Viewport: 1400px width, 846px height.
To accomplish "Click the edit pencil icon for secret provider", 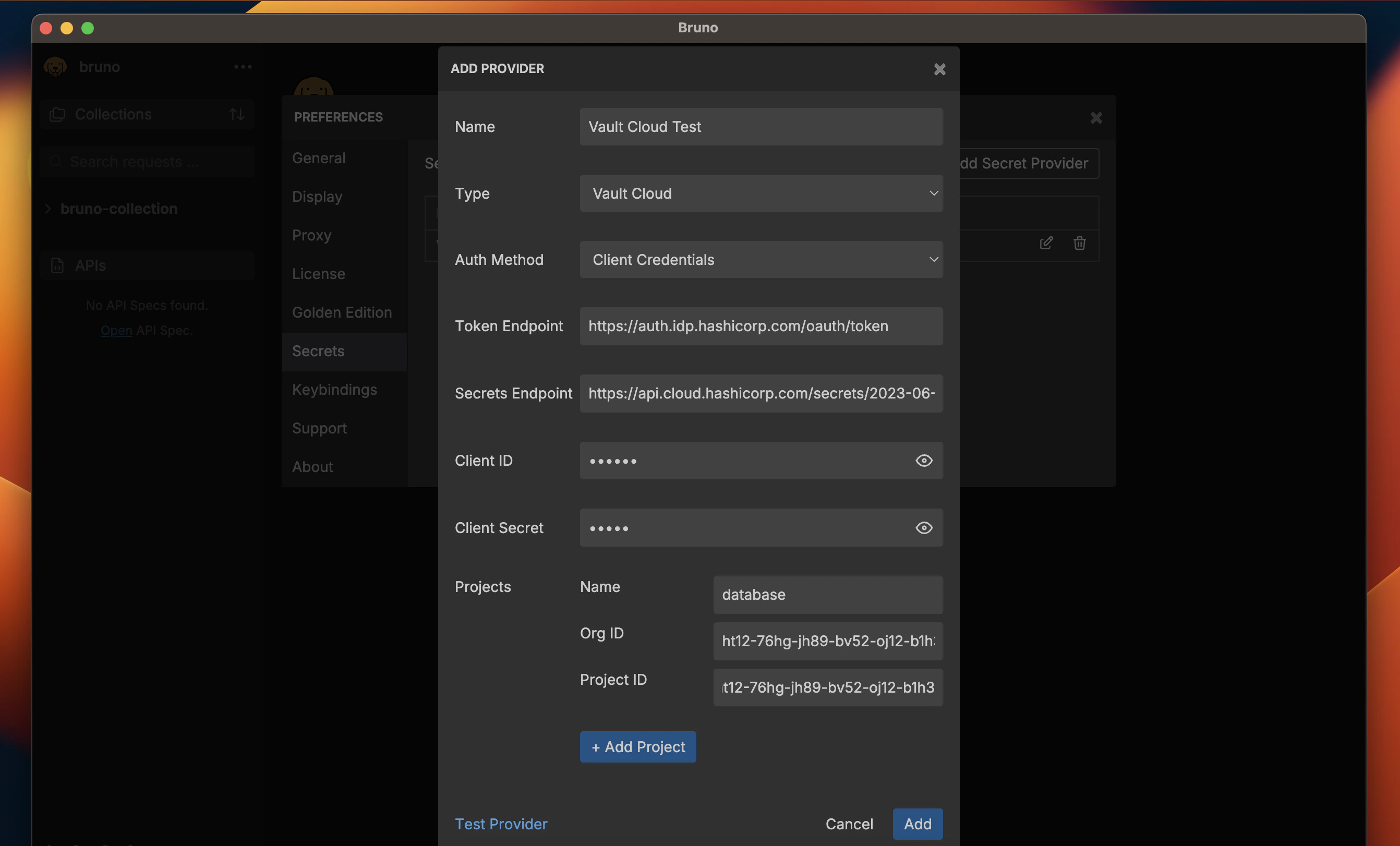I will (1046, 243).
